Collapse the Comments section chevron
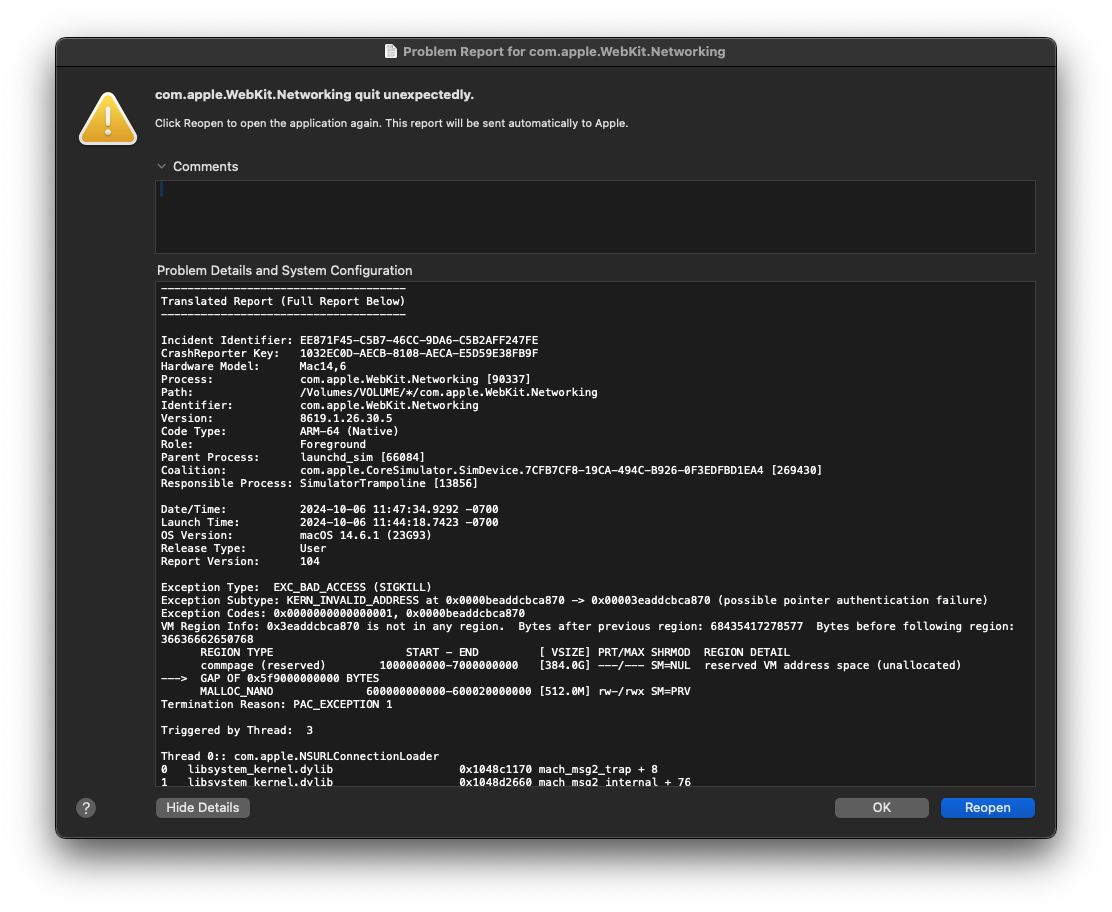This screenshot has height=912, width=1112. pyautogui.click(x=162, y=167)
